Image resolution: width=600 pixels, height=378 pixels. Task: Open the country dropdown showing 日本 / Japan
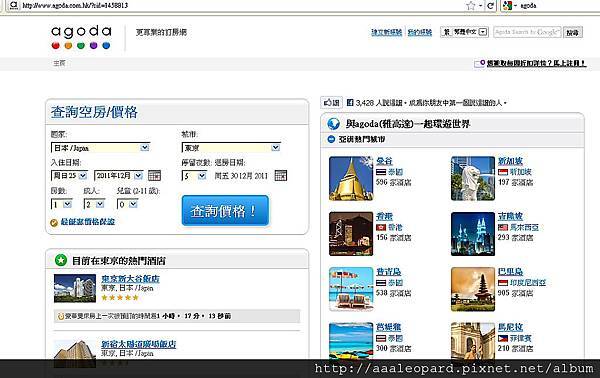100,148
